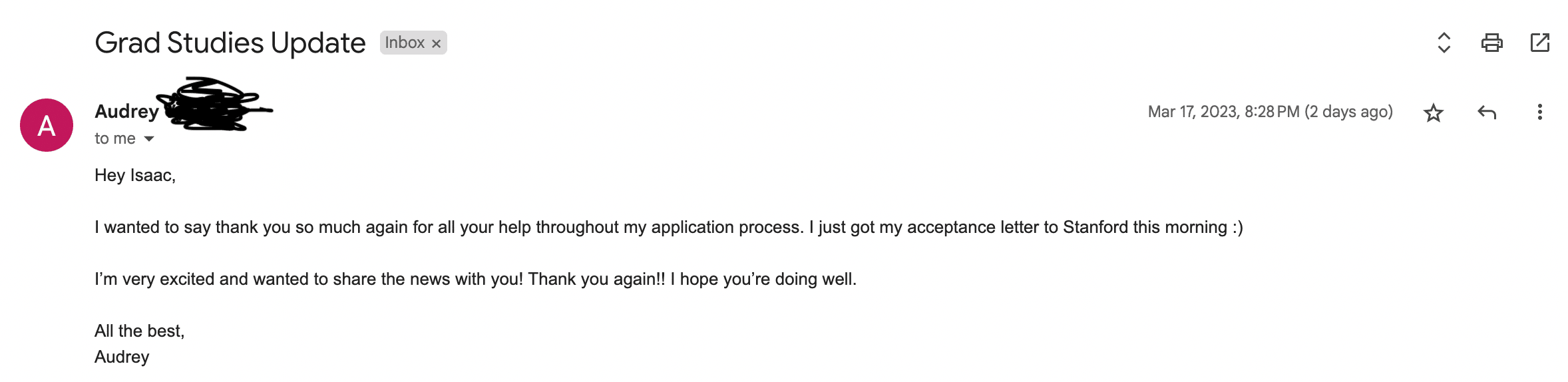
Task: Click the 'to me' recipient text
Action: pos(114,138)
